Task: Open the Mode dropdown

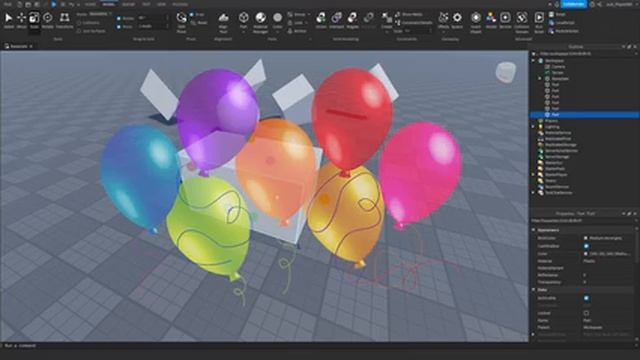Action: (x=100, y=14)
